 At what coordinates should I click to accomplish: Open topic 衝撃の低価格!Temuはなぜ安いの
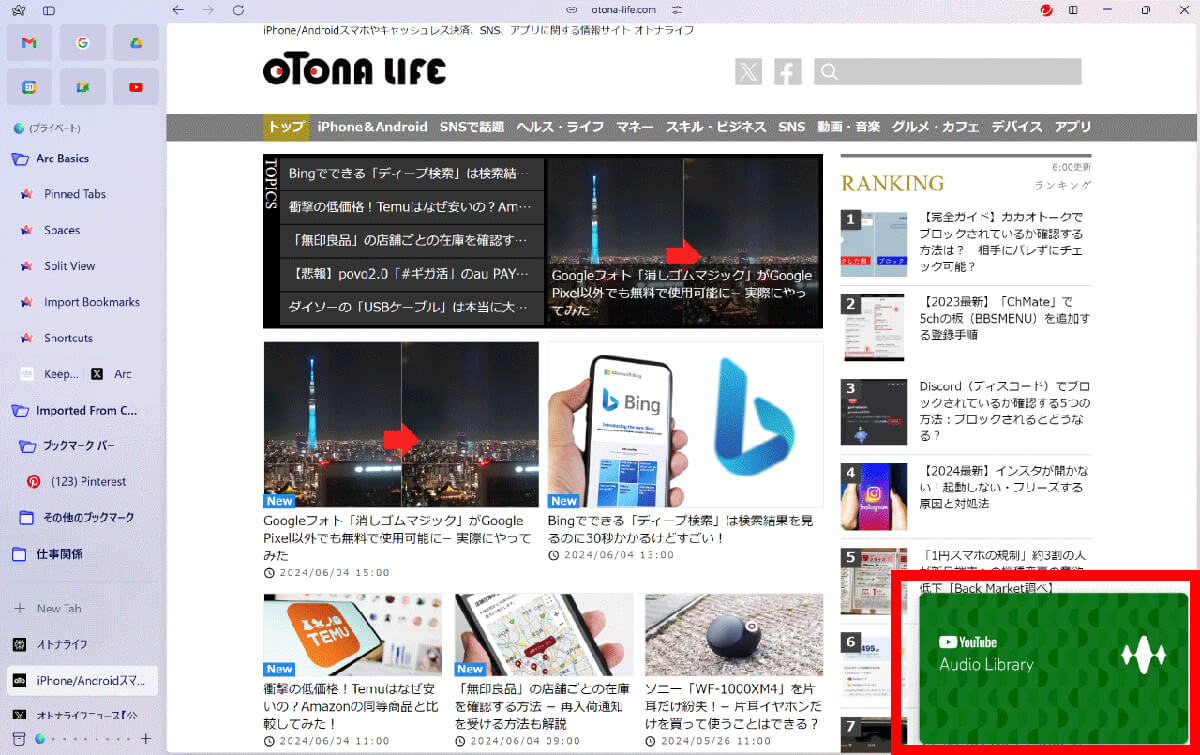point(412,207)
